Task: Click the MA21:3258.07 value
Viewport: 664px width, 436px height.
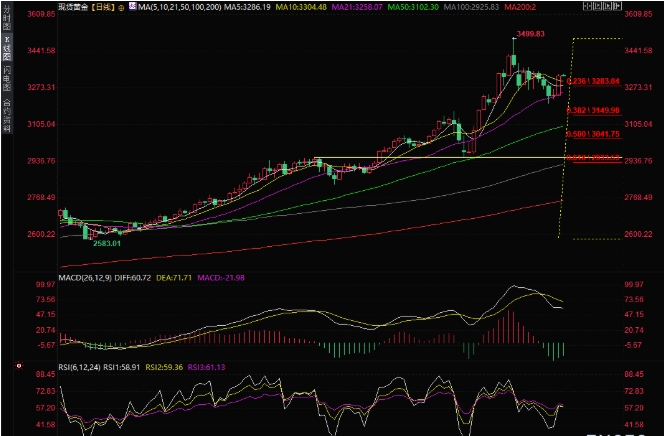Action: (x=357, y=7)
